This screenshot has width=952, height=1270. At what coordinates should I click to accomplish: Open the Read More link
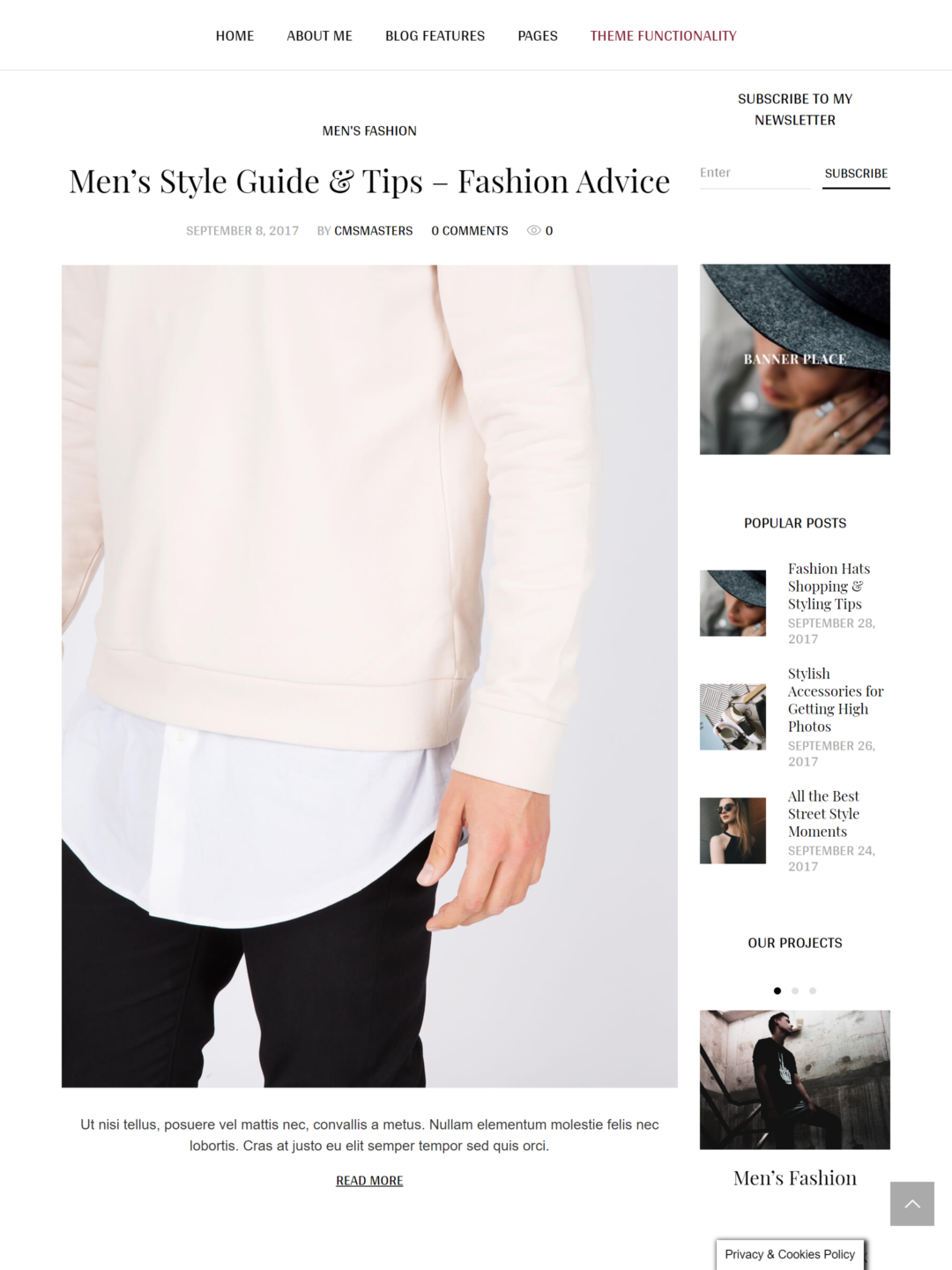click(x=369, y=1181)
